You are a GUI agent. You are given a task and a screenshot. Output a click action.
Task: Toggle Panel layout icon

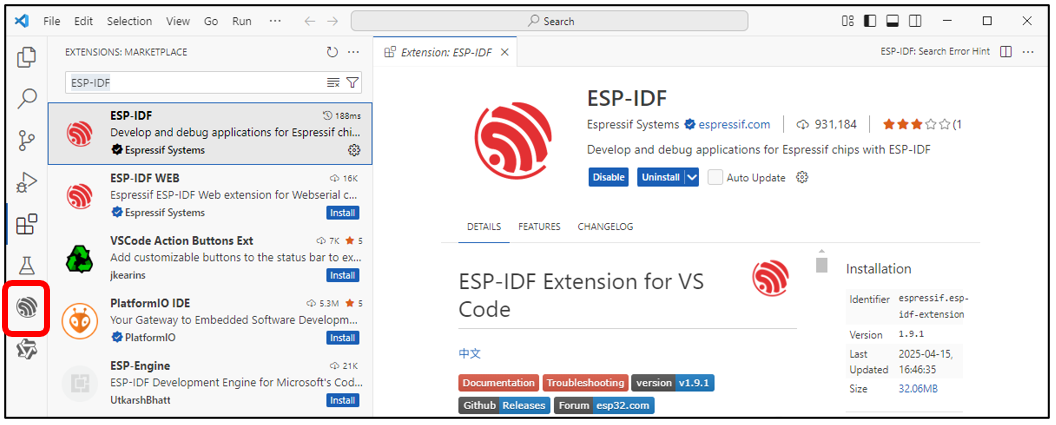coord(892,21)
